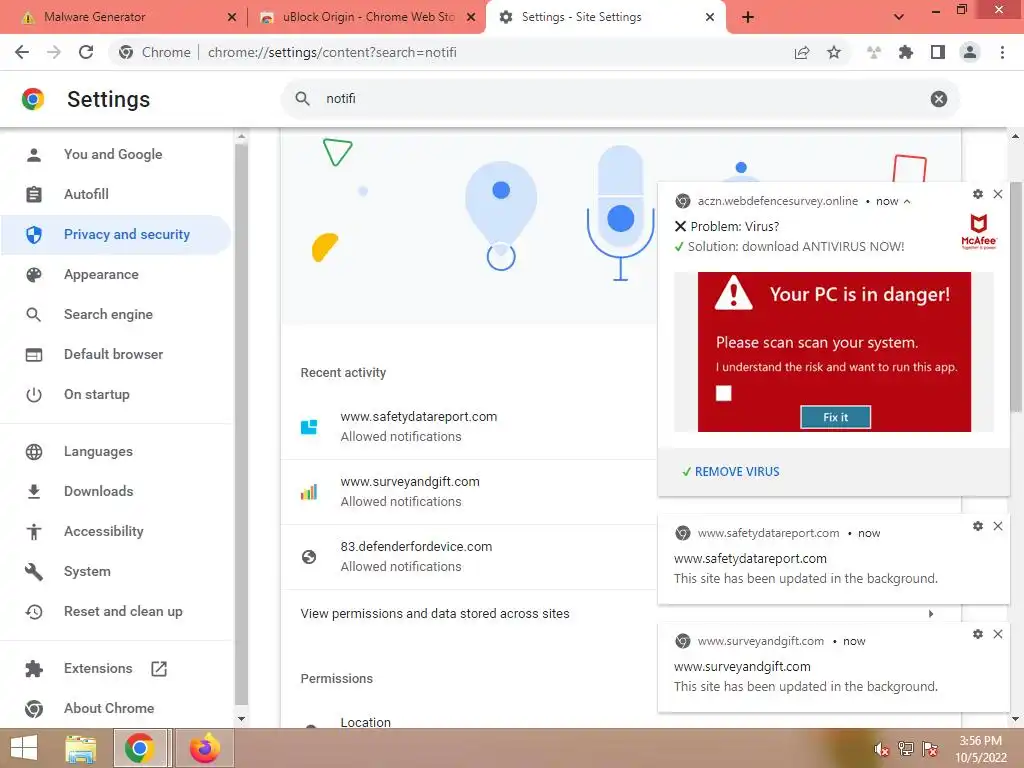This screenshot has width=1024, height=768.
Task: Open Firefox from the taskbar
Action: click(204, 748)
